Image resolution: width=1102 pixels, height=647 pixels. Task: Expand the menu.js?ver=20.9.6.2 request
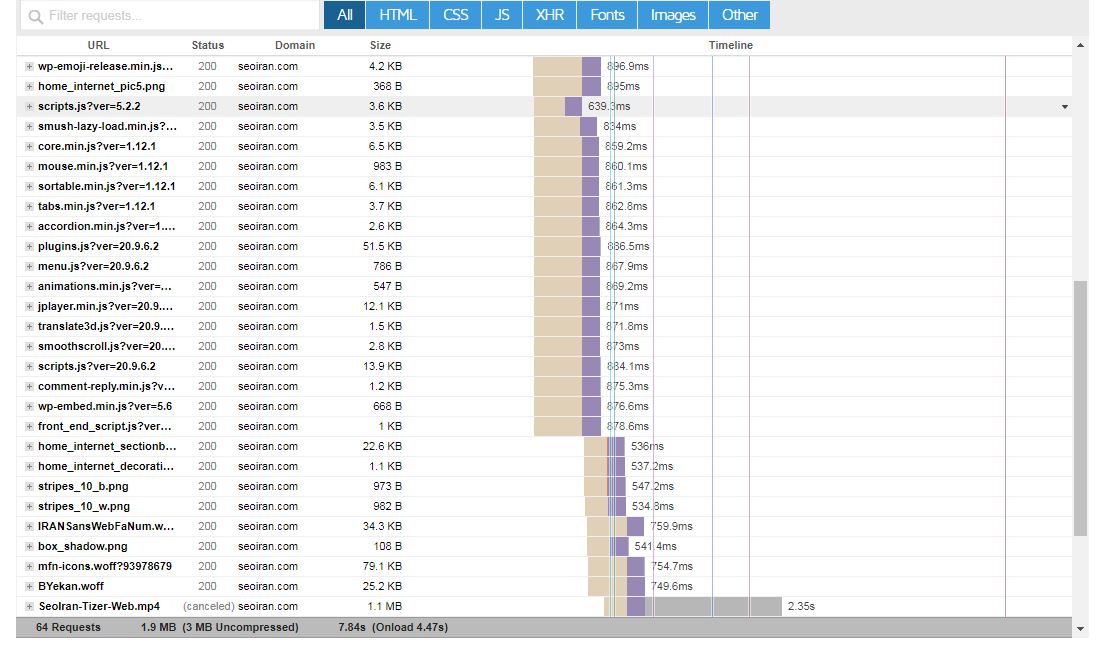coord(30,267)
